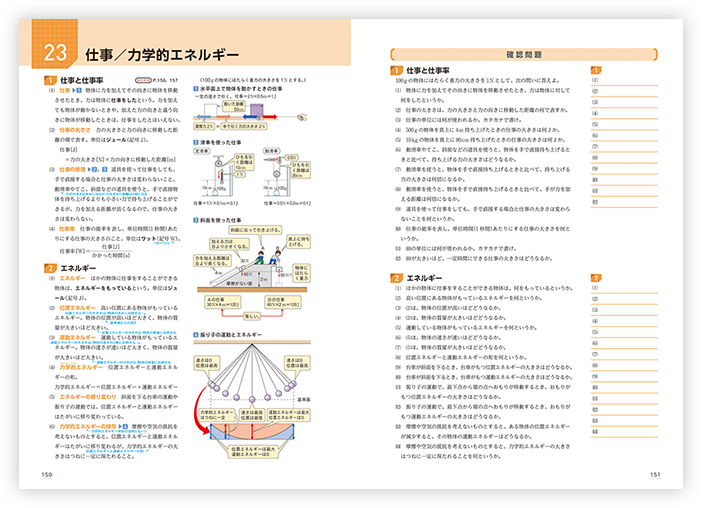Click the orange keyword 力学的エネルギーの保存
This screenshot has height=508, width=702.
click(x=82, y=426)
